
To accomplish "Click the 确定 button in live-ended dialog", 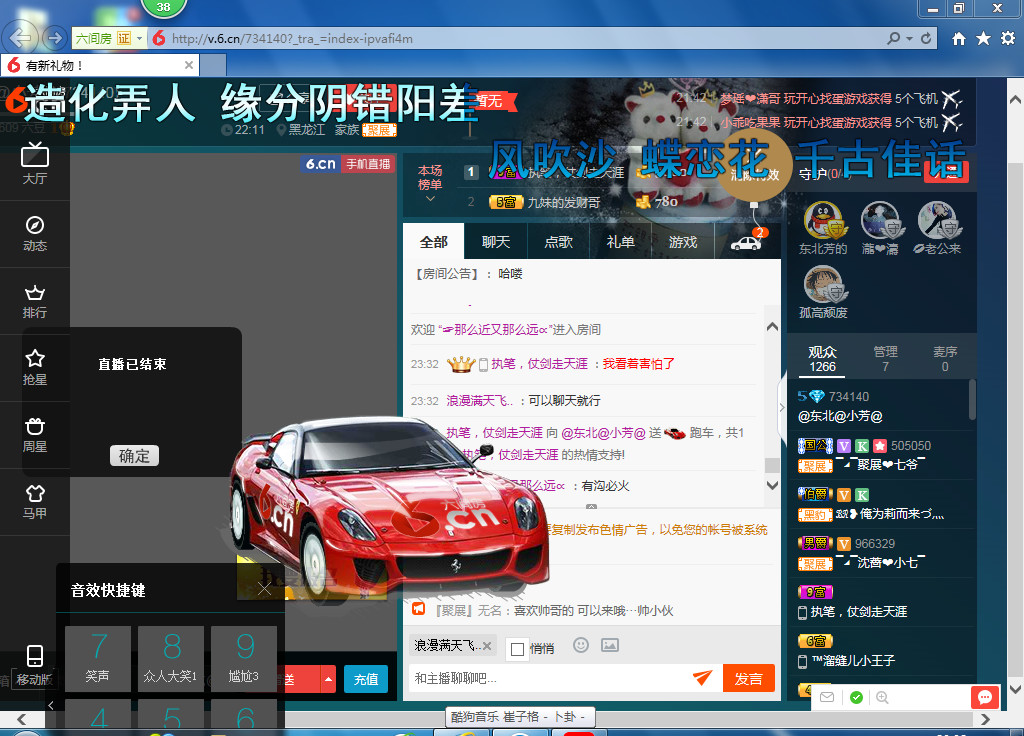I will 135,456.
